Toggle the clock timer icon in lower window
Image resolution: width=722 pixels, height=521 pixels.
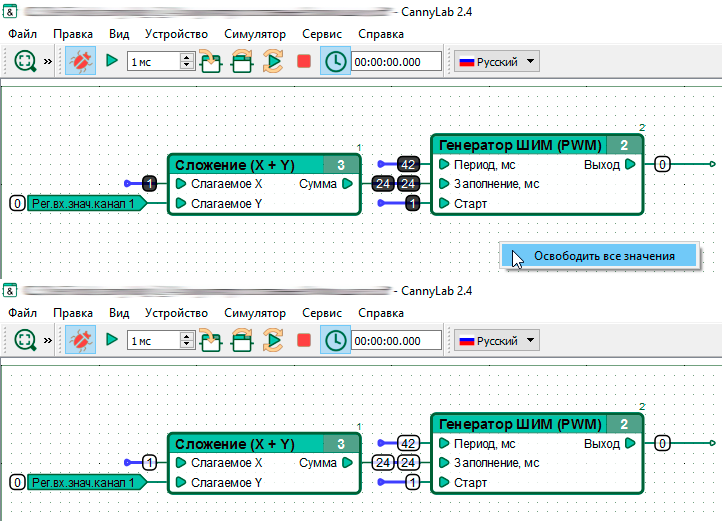point(335,340)
